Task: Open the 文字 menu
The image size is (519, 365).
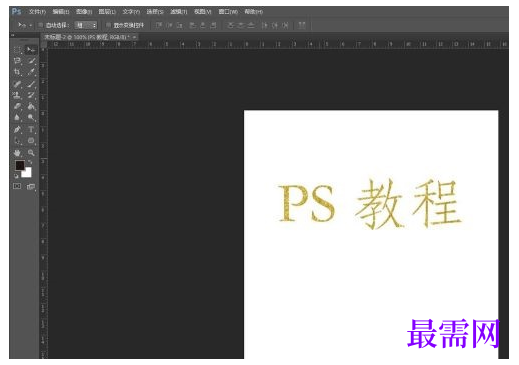Action: coord(131,12)
